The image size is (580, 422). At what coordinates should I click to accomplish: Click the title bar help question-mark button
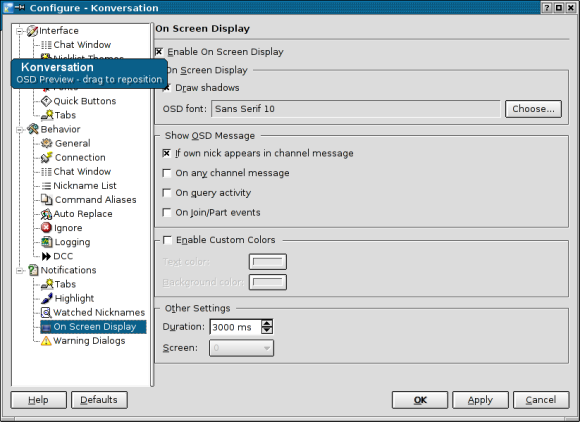click(x=547, y=8)
